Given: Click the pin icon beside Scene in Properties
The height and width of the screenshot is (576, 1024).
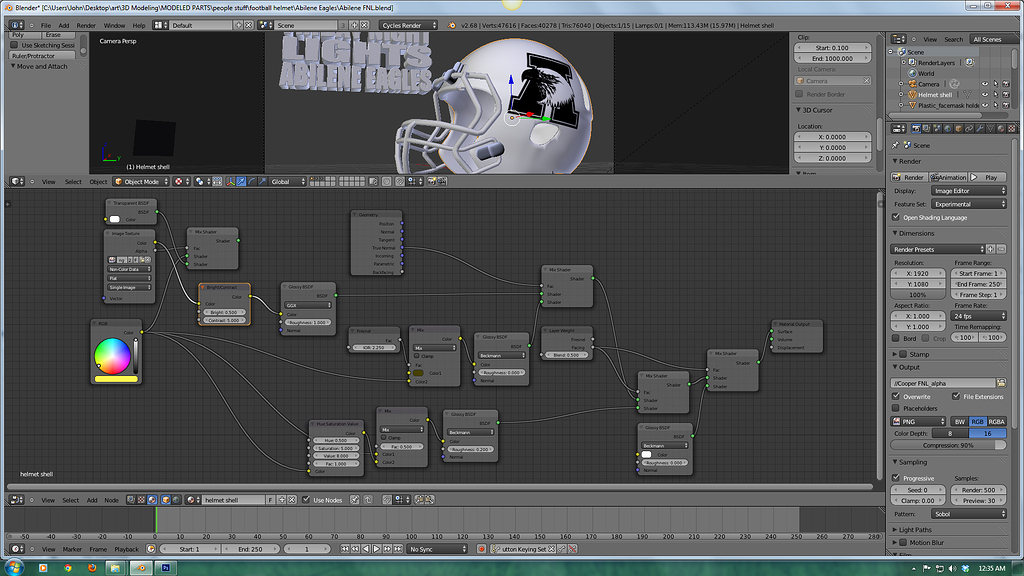Looking at the screenshot, I should [x=895, y=145].
